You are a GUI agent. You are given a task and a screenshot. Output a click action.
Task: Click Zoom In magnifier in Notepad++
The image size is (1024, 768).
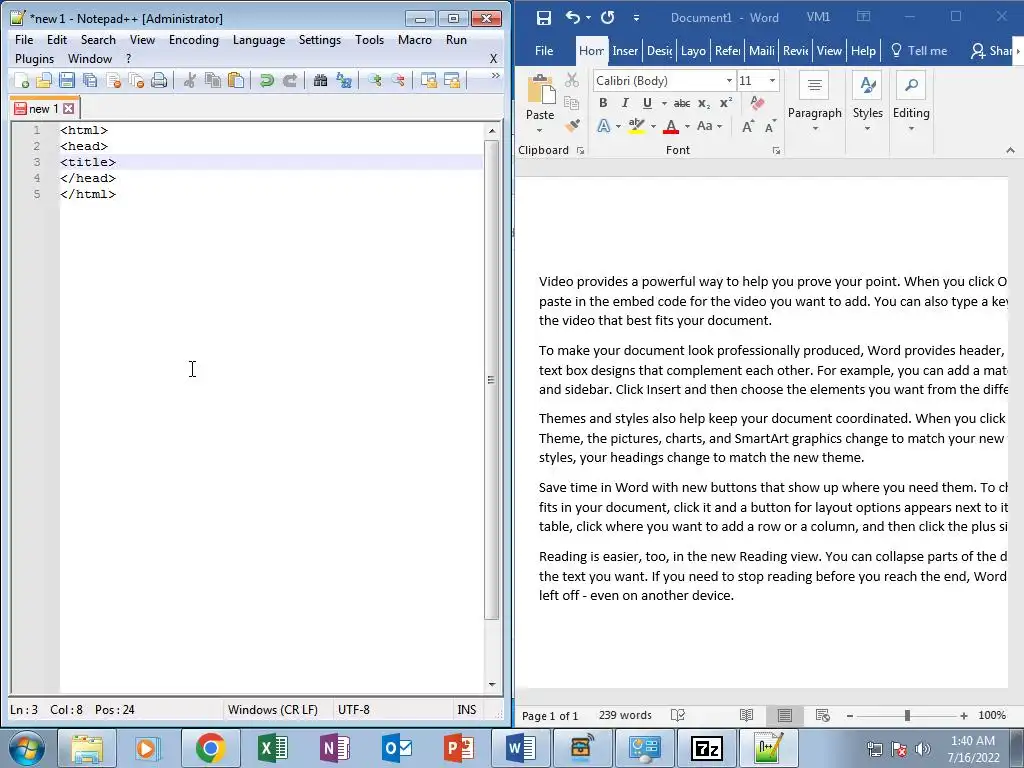[374, 80]
